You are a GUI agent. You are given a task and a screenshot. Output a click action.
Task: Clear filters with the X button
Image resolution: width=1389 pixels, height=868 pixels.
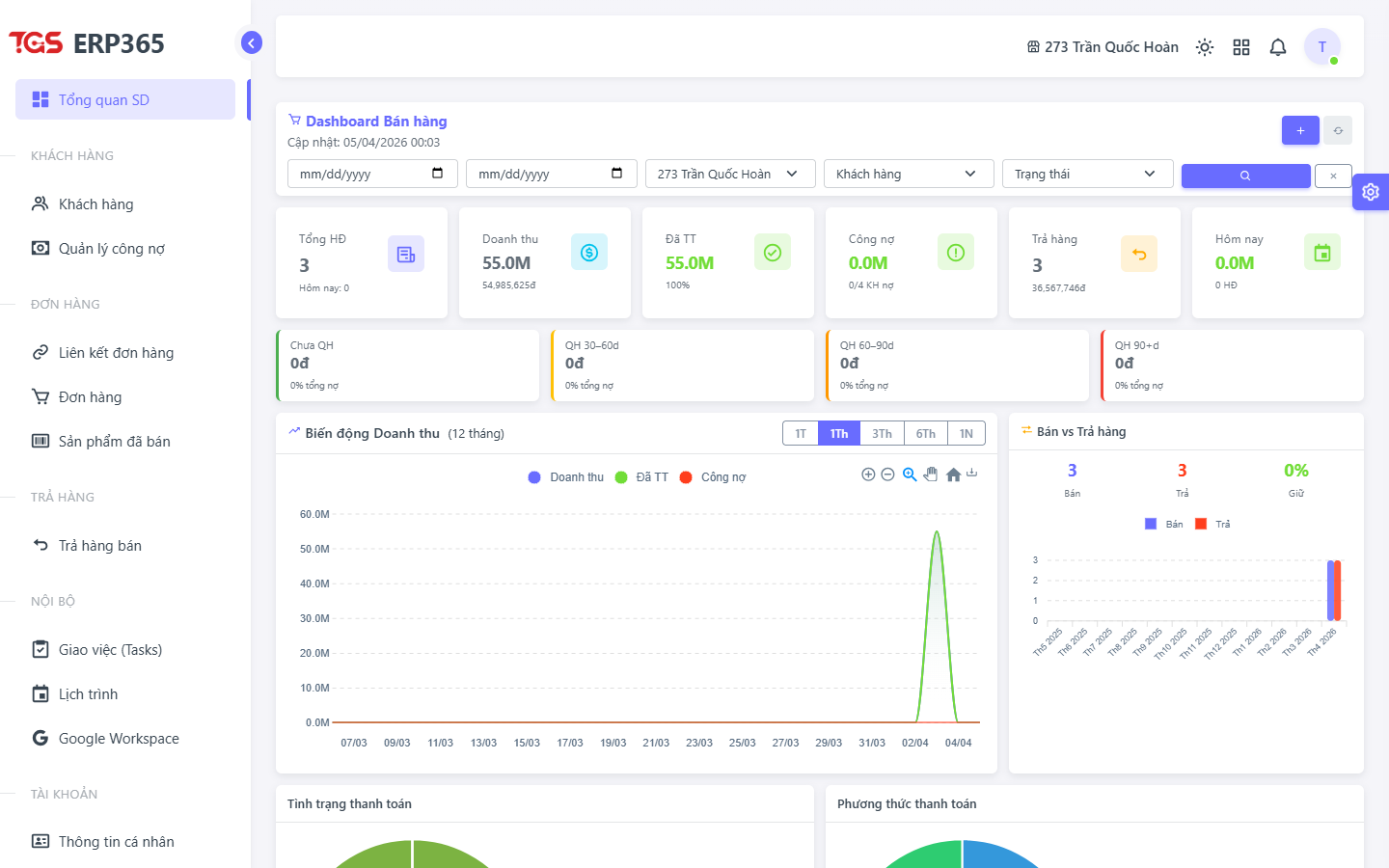[x=1333, y=176]
